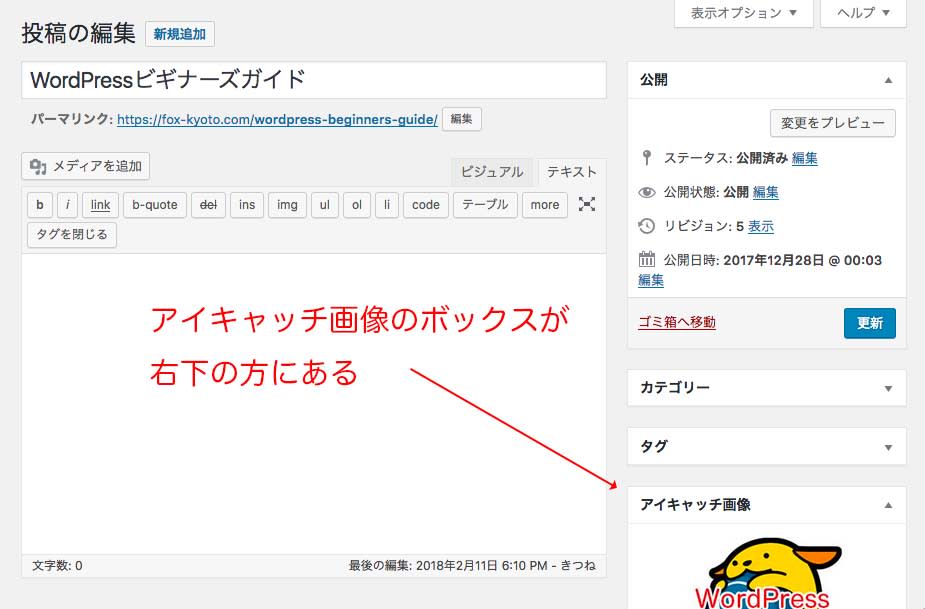
Task: Show revisions via 表示 link
Action: coord(760,227)
